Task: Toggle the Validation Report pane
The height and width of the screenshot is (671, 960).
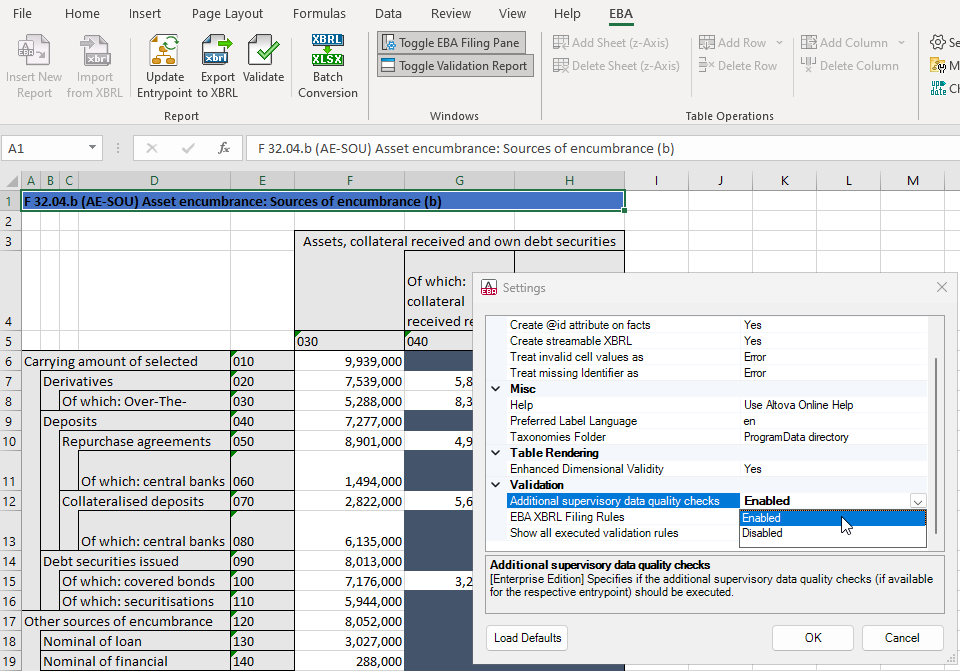Action: click(x=453, y=66)
